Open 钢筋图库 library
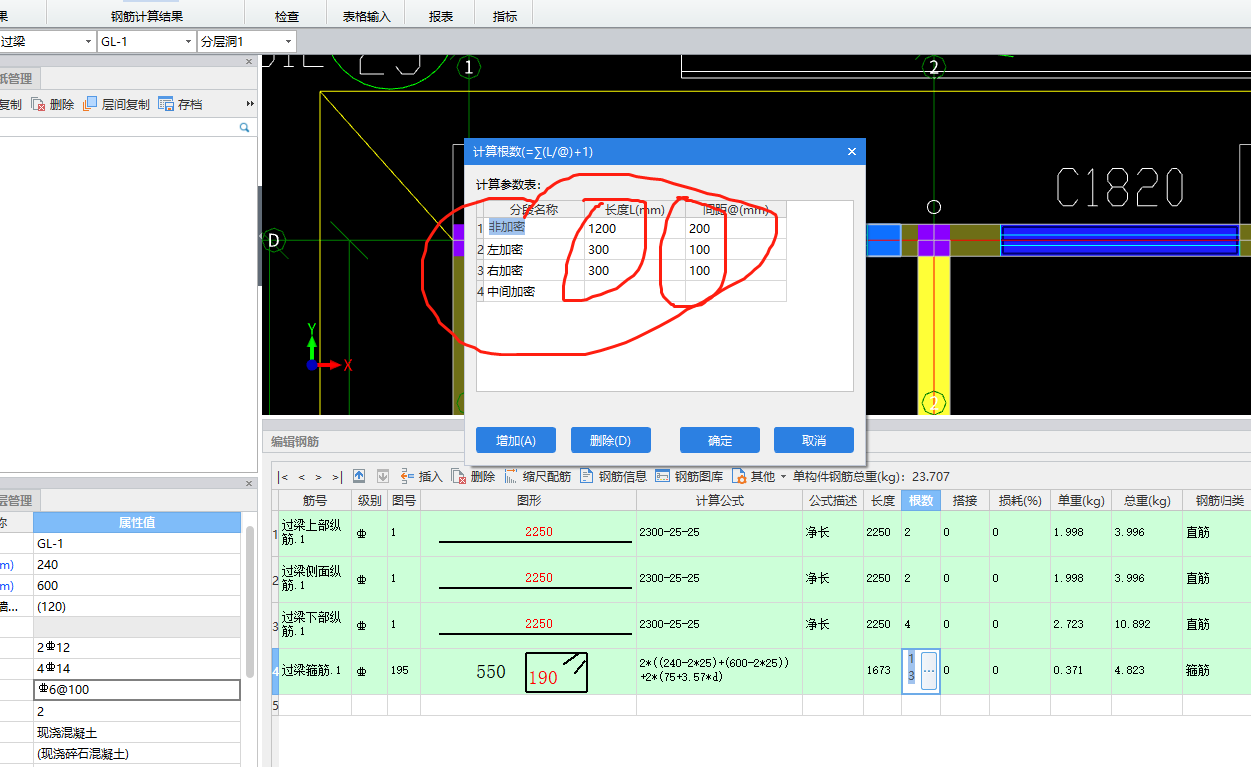The height and width of the screenshot is (767, 1251). (689, 476)
